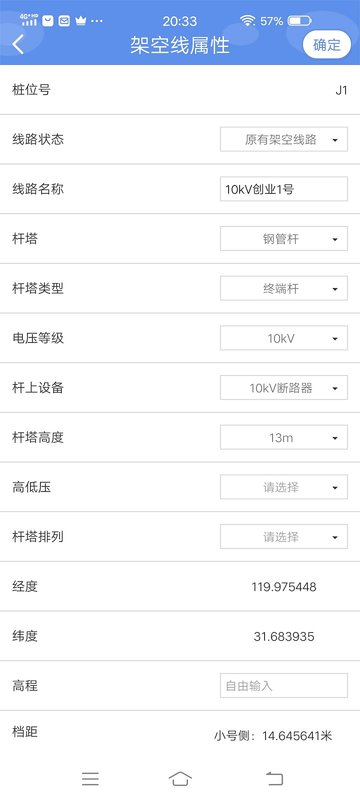Change the 电压等级 10kV selection

[284, 338]
